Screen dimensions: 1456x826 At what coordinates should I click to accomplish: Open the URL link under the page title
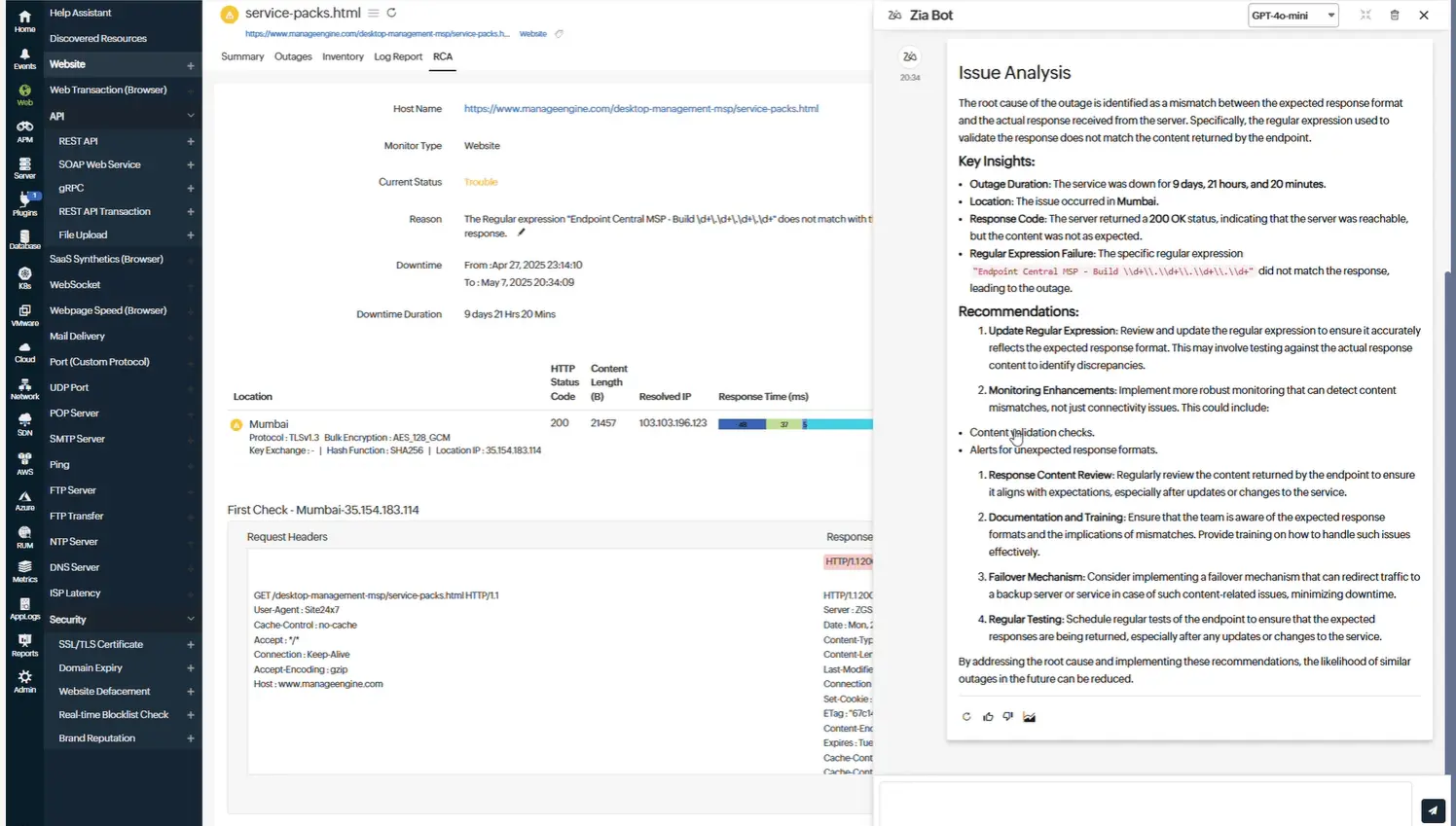tap(378, 34)
